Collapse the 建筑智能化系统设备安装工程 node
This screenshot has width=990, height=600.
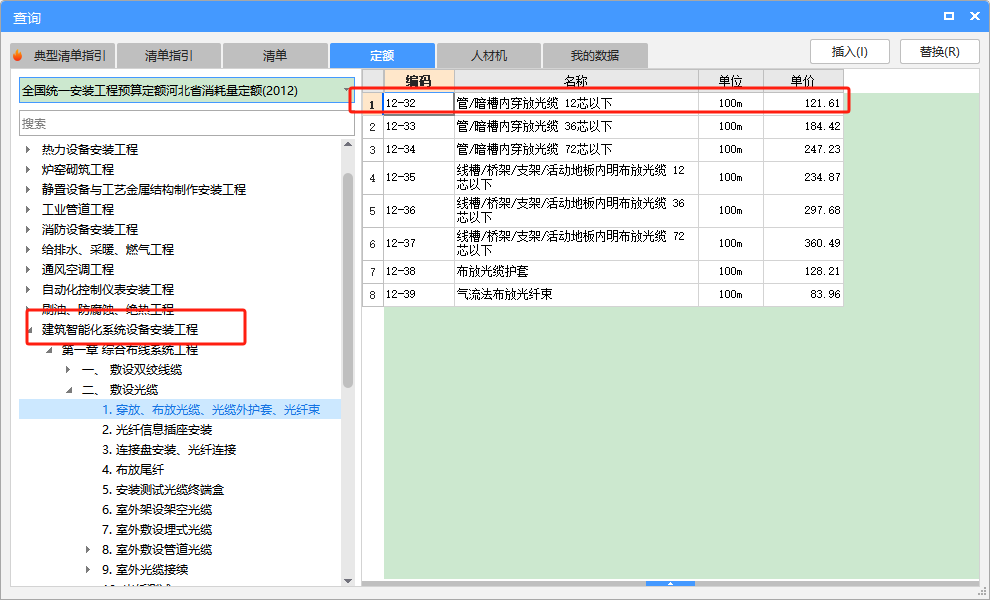coord(30,330)
